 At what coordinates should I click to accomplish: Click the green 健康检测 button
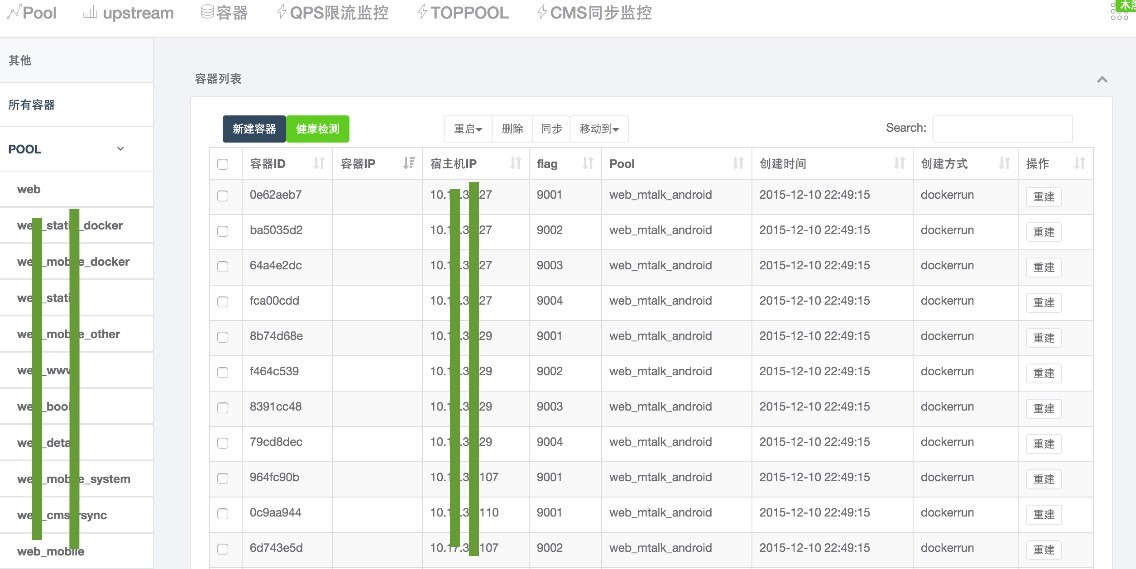coord(317,129)
